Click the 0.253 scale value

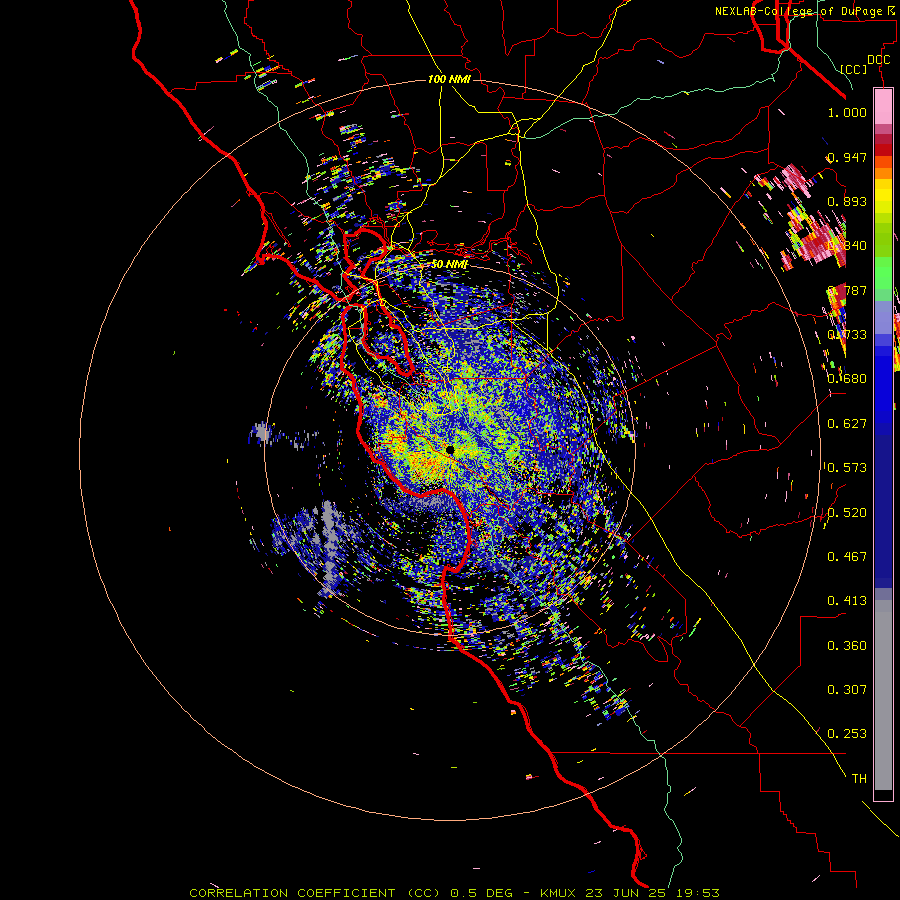pyautogui.click(x=847, y=734)
